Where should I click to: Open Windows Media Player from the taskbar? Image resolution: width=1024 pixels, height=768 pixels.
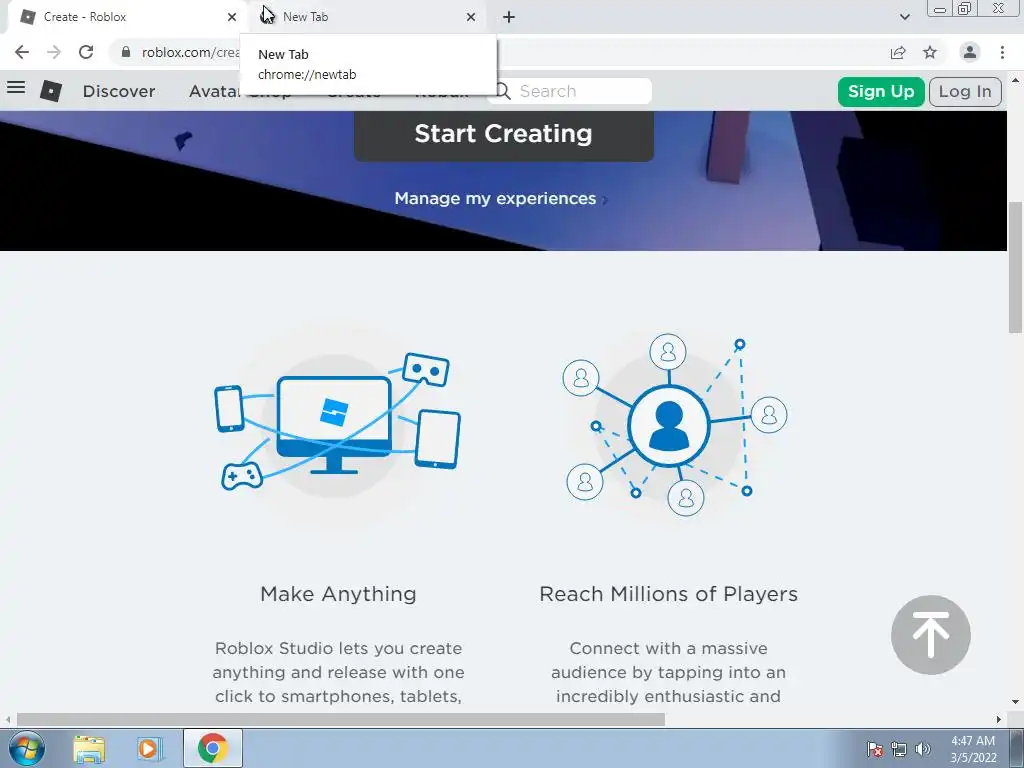pos(150,748)
